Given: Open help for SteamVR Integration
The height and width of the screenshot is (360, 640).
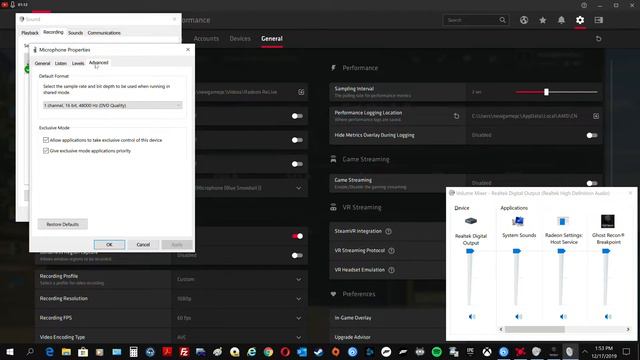Looking at the screenshot, I should pos(389,231).
